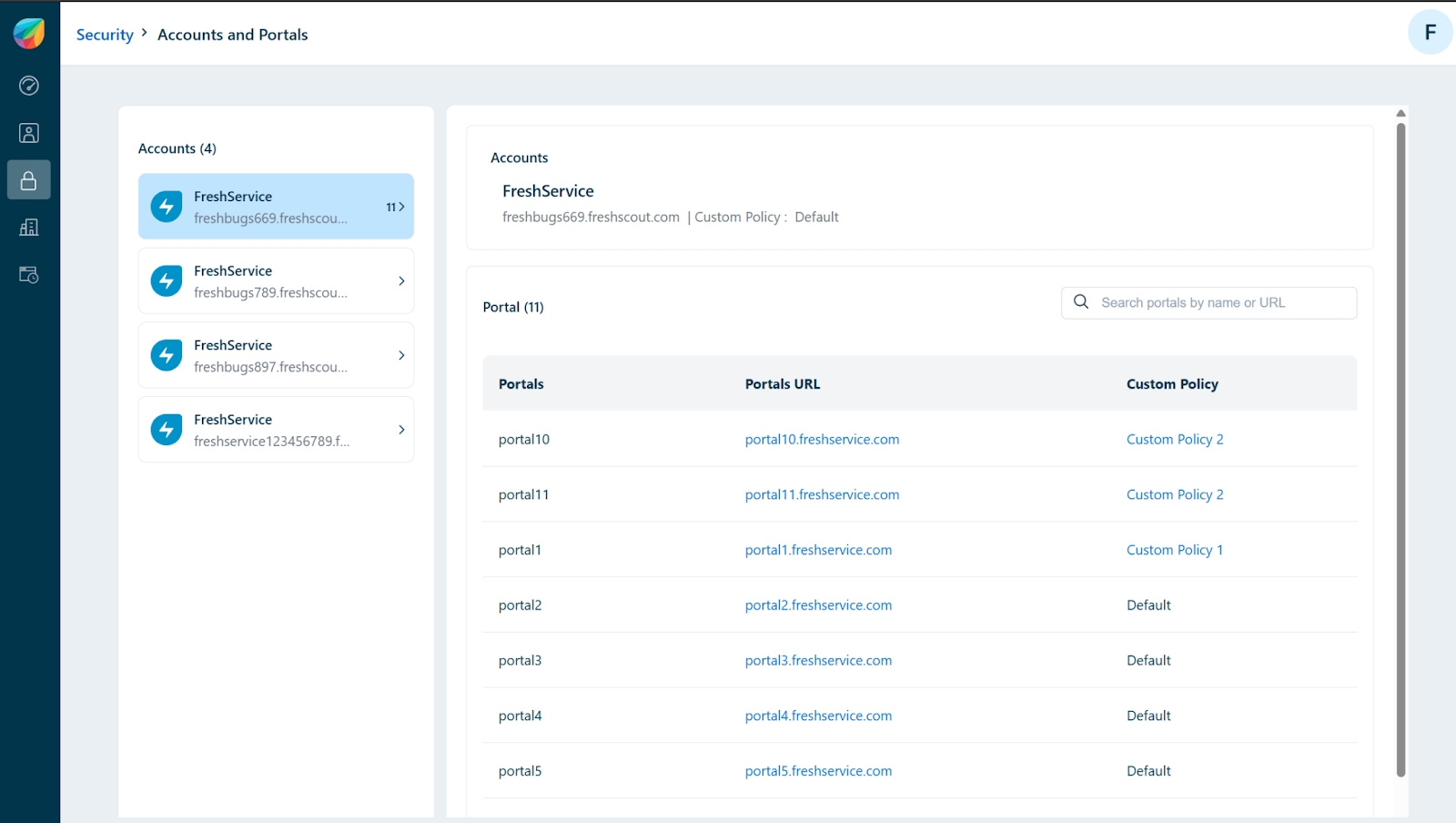Click the Freshworks logo icon
The width and height of the screenshot is (1456, 823).
pyautogui.click(x=29, y=34)
